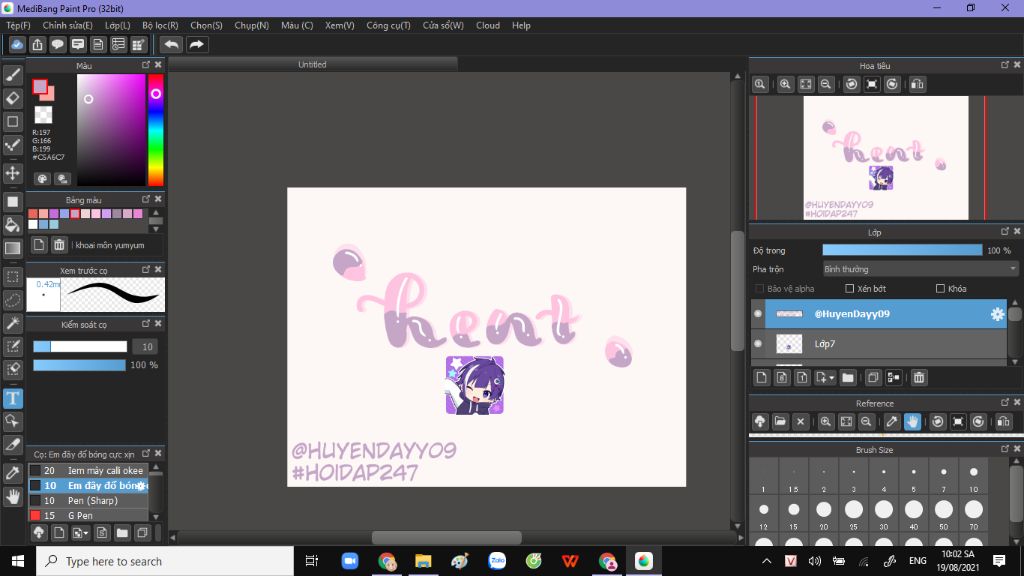Select the Eraser tool

click(x=12, y=99)
